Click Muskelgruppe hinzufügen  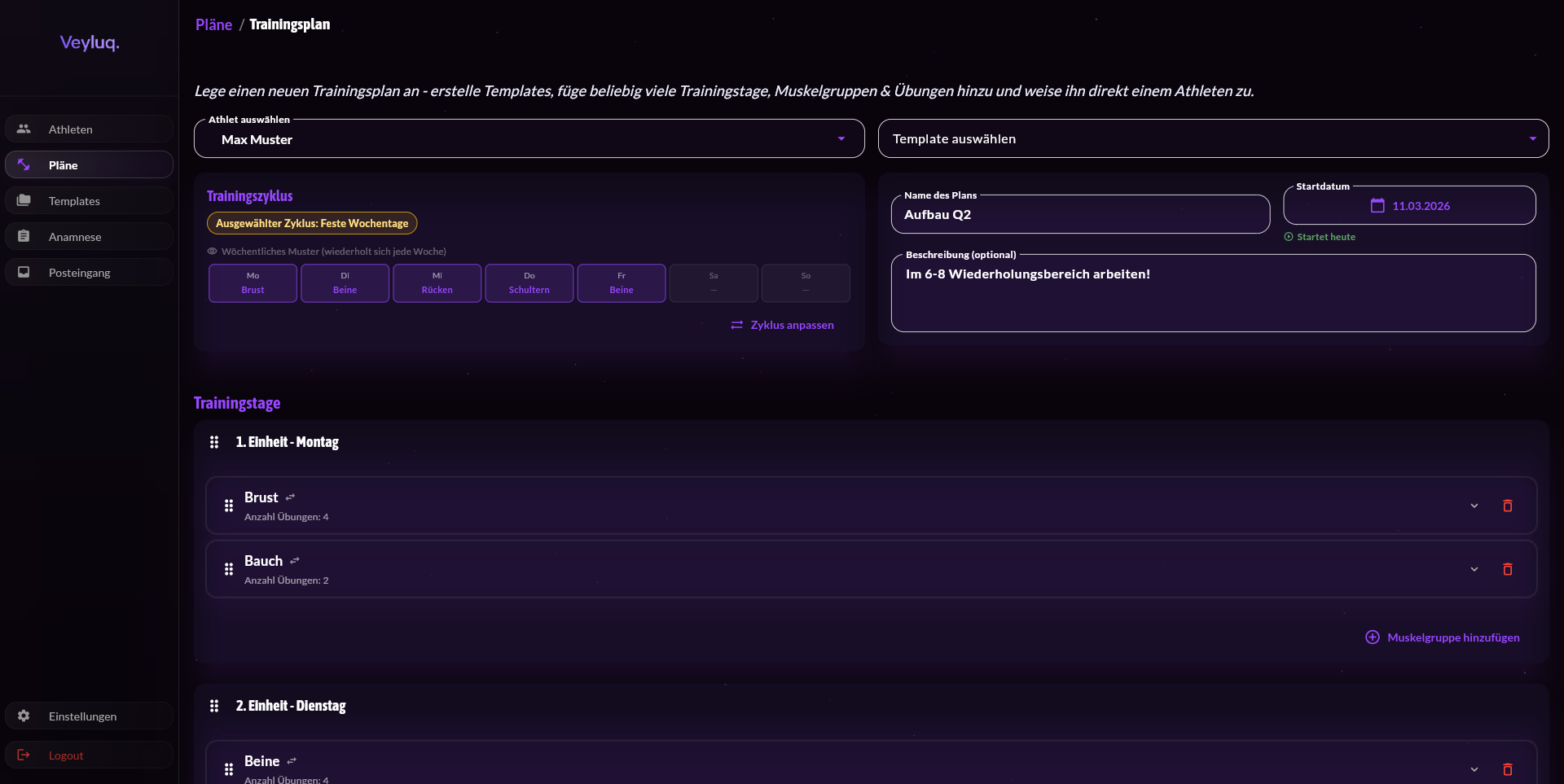coord(1442,637)
